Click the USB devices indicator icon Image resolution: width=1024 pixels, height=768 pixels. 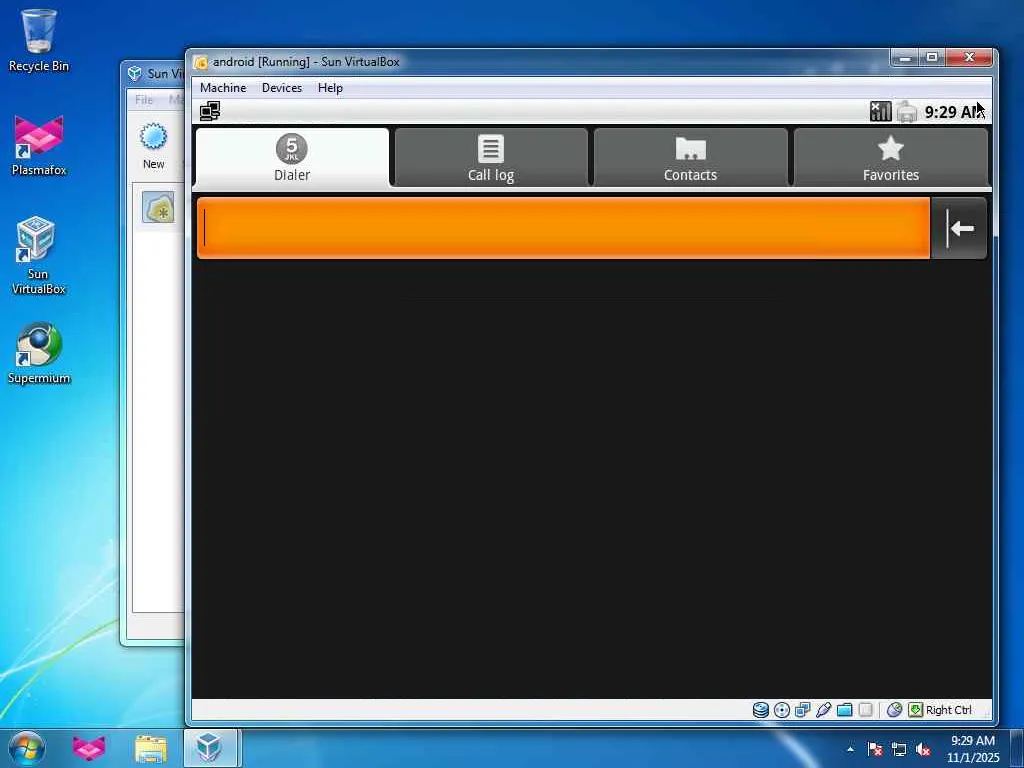(x=824, y=710)
